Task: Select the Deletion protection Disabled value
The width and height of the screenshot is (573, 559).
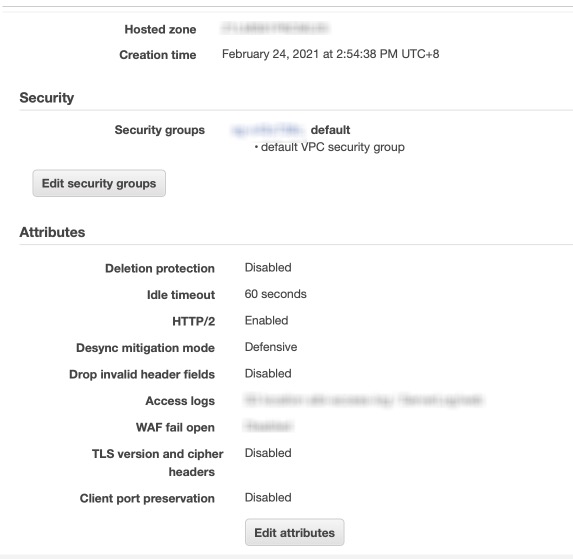Action: pos(268,267)
